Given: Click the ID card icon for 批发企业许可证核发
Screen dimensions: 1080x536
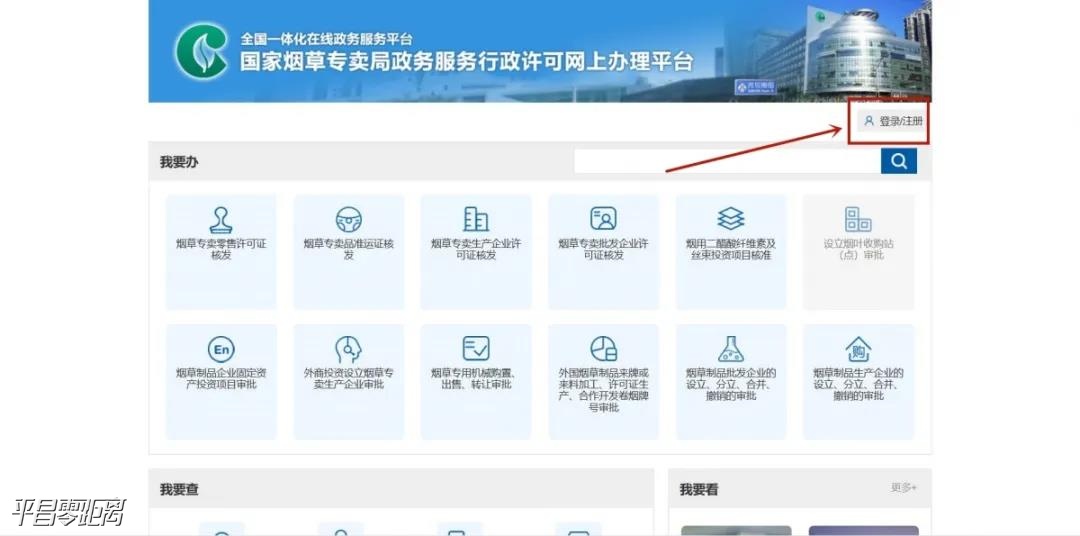Looking at the screenshot, I should click(x=603, y=219).
